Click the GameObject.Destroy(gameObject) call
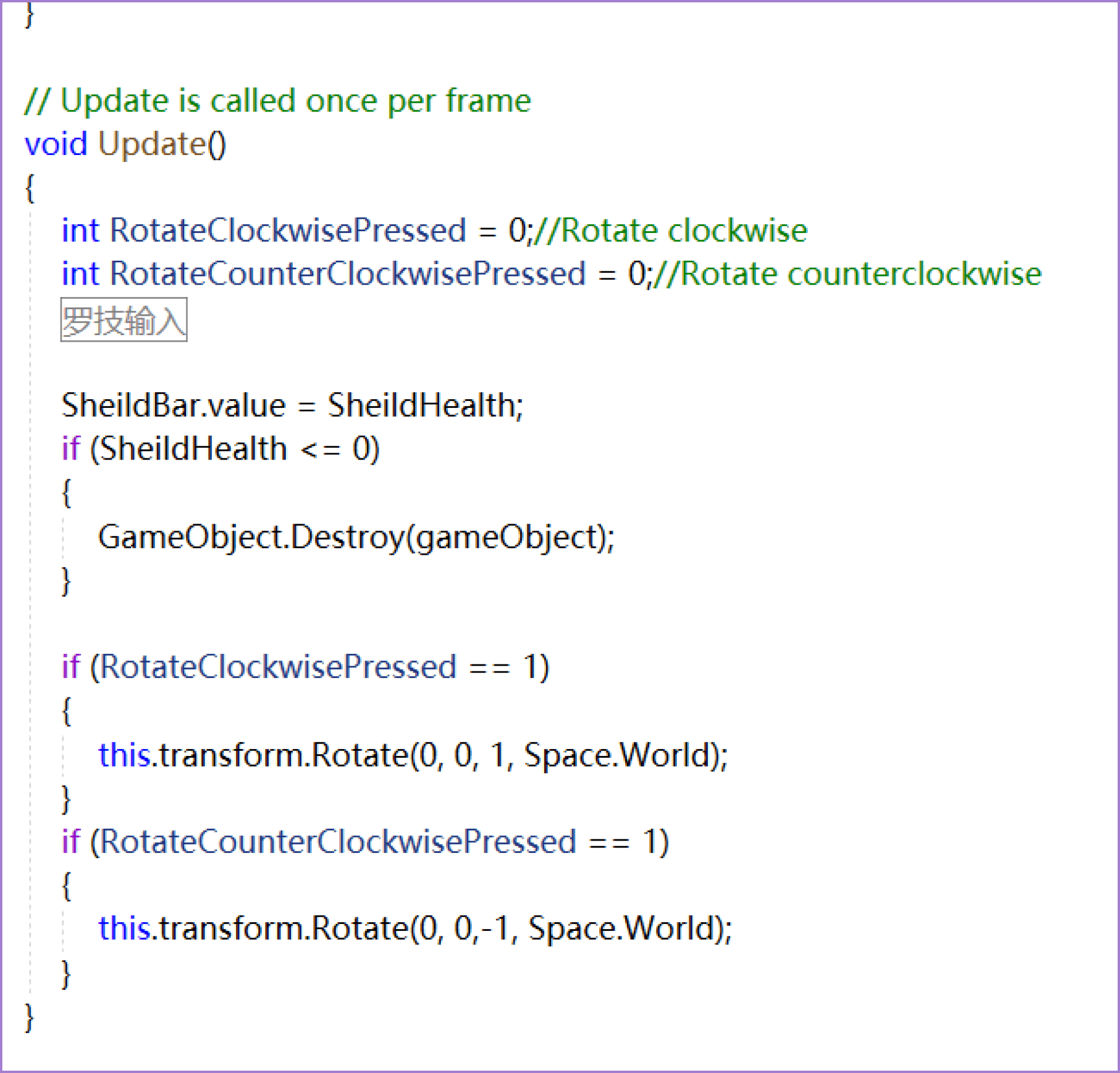This screenshot has height=1073, width=1120. coord(356,537)
